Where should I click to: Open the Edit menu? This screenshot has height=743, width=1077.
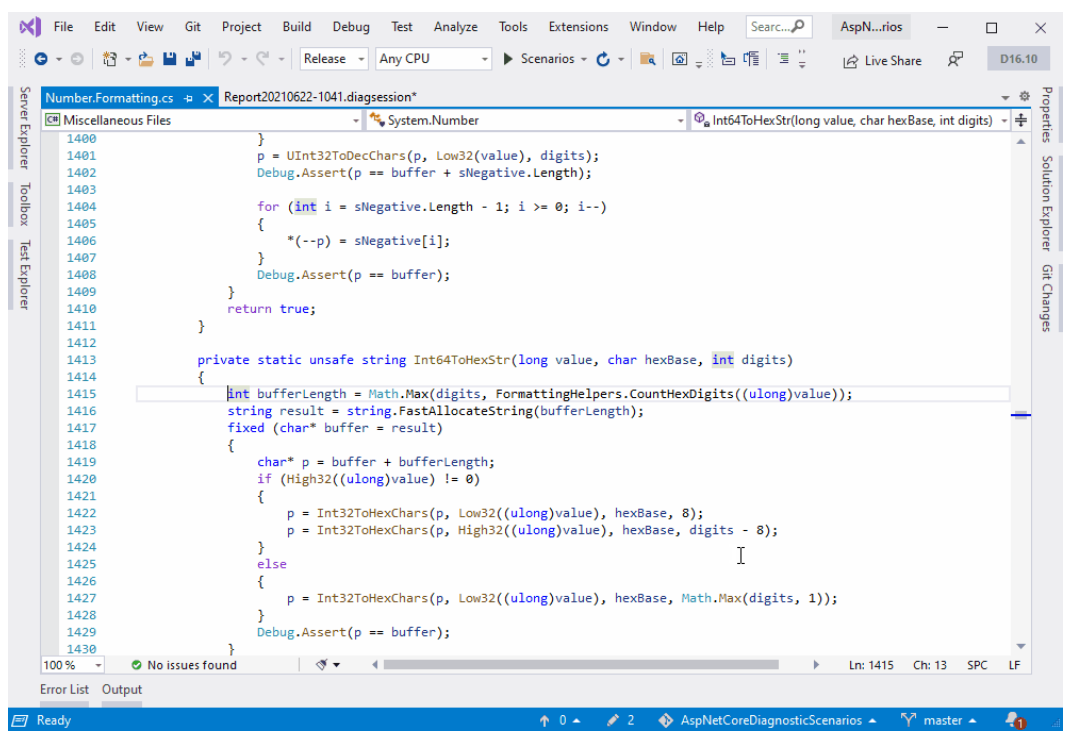[x=104, y=27]
